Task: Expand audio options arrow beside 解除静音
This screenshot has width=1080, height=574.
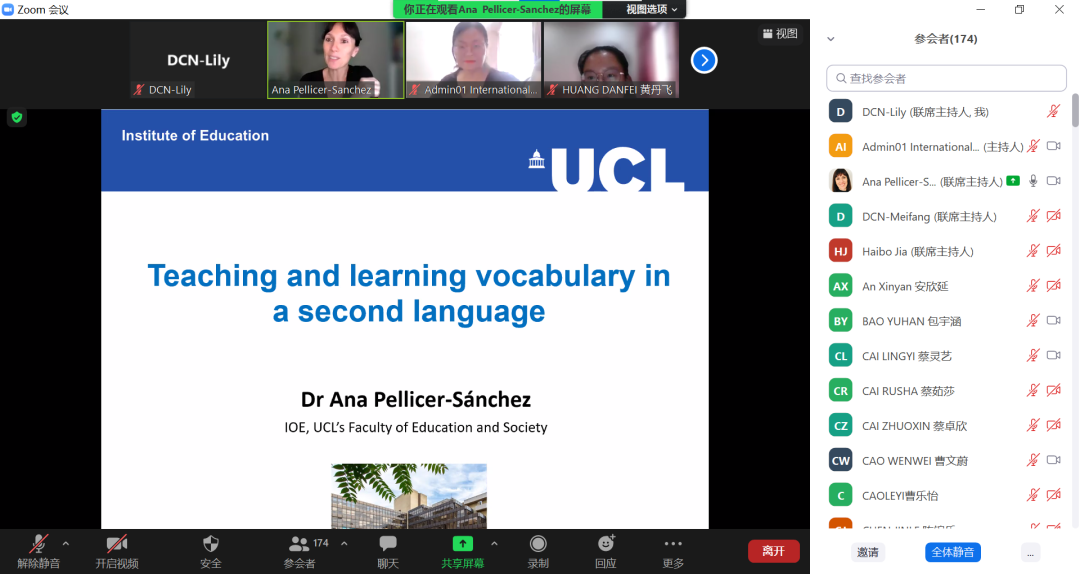Action: click(66, 543)
